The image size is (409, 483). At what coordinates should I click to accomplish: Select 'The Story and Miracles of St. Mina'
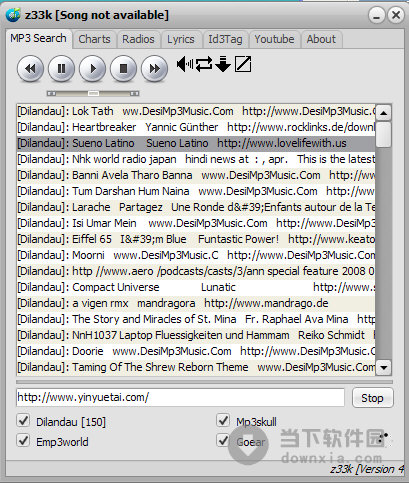[x=196, y=319]
